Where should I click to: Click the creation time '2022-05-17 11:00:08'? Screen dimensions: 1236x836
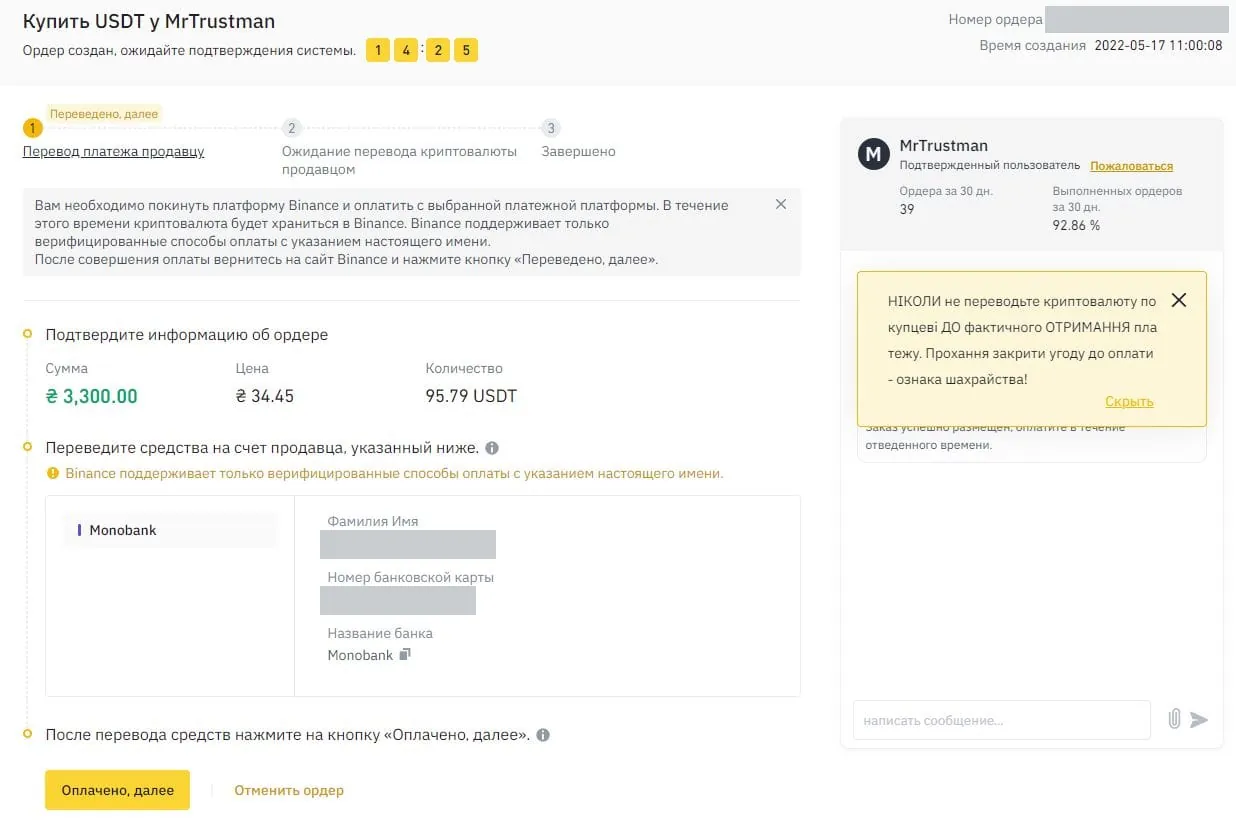[1158, 45]
